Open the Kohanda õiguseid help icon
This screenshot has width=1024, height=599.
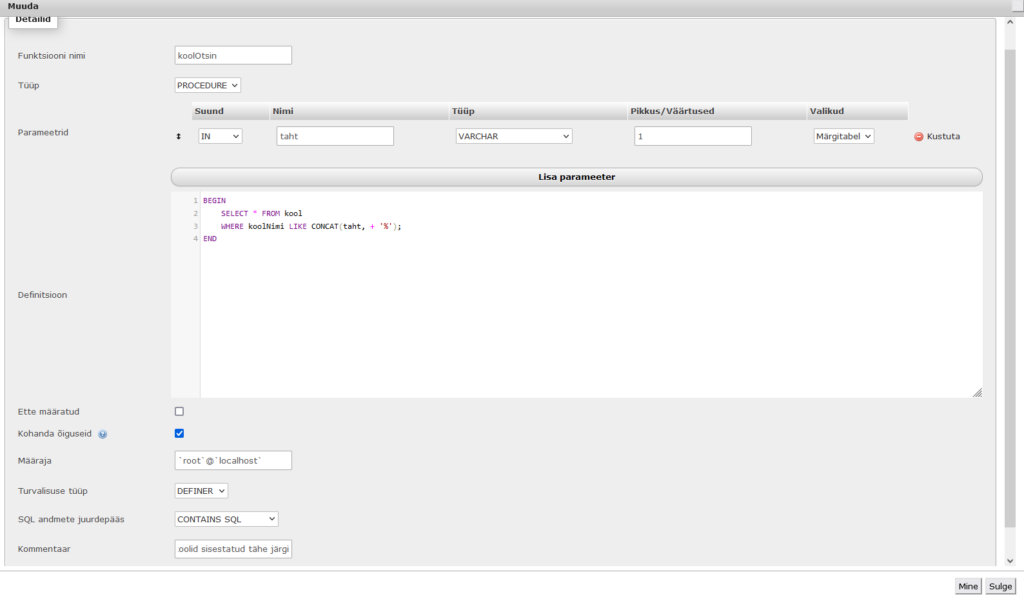[103, 434]
